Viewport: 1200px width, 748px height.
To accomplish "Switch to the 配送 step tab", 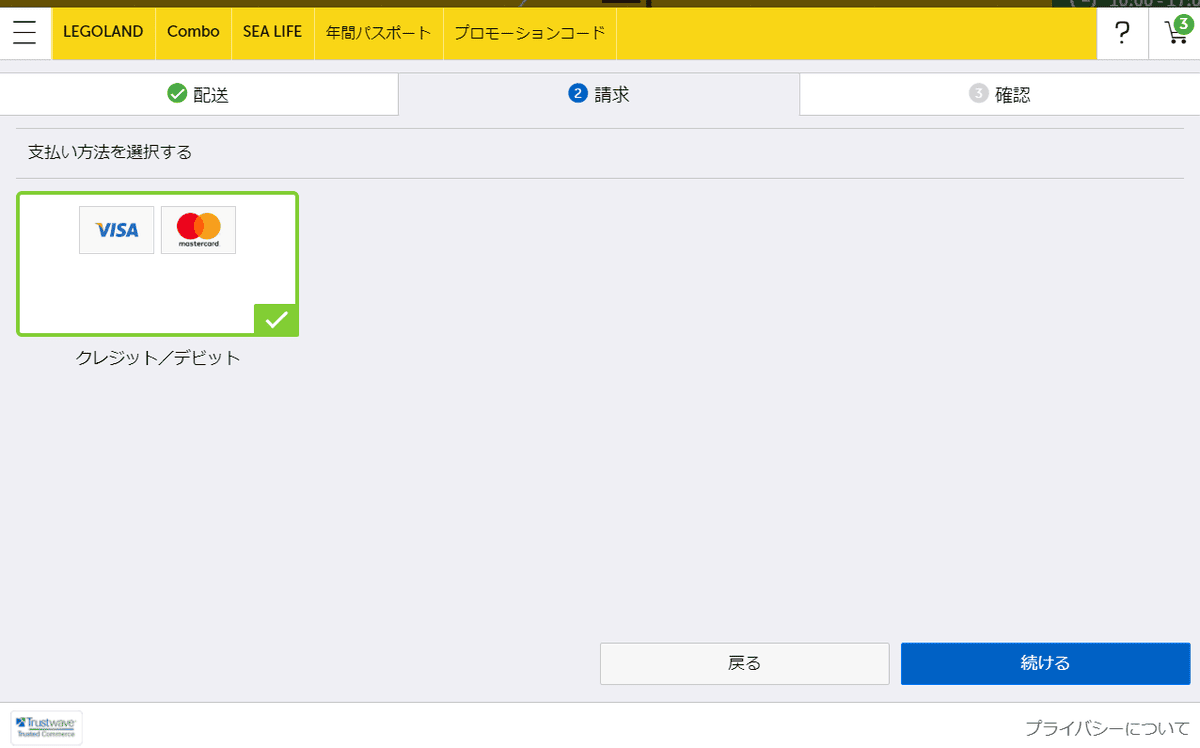I will click(x=199, y=93).
